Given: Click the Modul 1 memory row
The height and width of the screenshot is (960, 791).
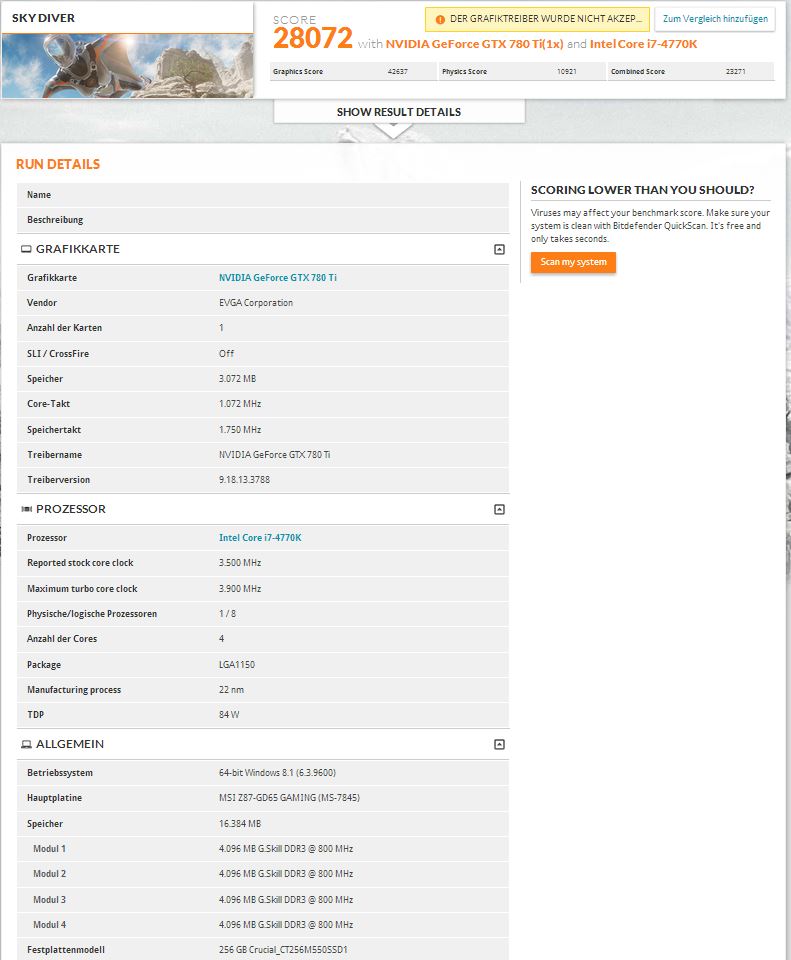Looking at the screenshot, I should pos(263,849).
